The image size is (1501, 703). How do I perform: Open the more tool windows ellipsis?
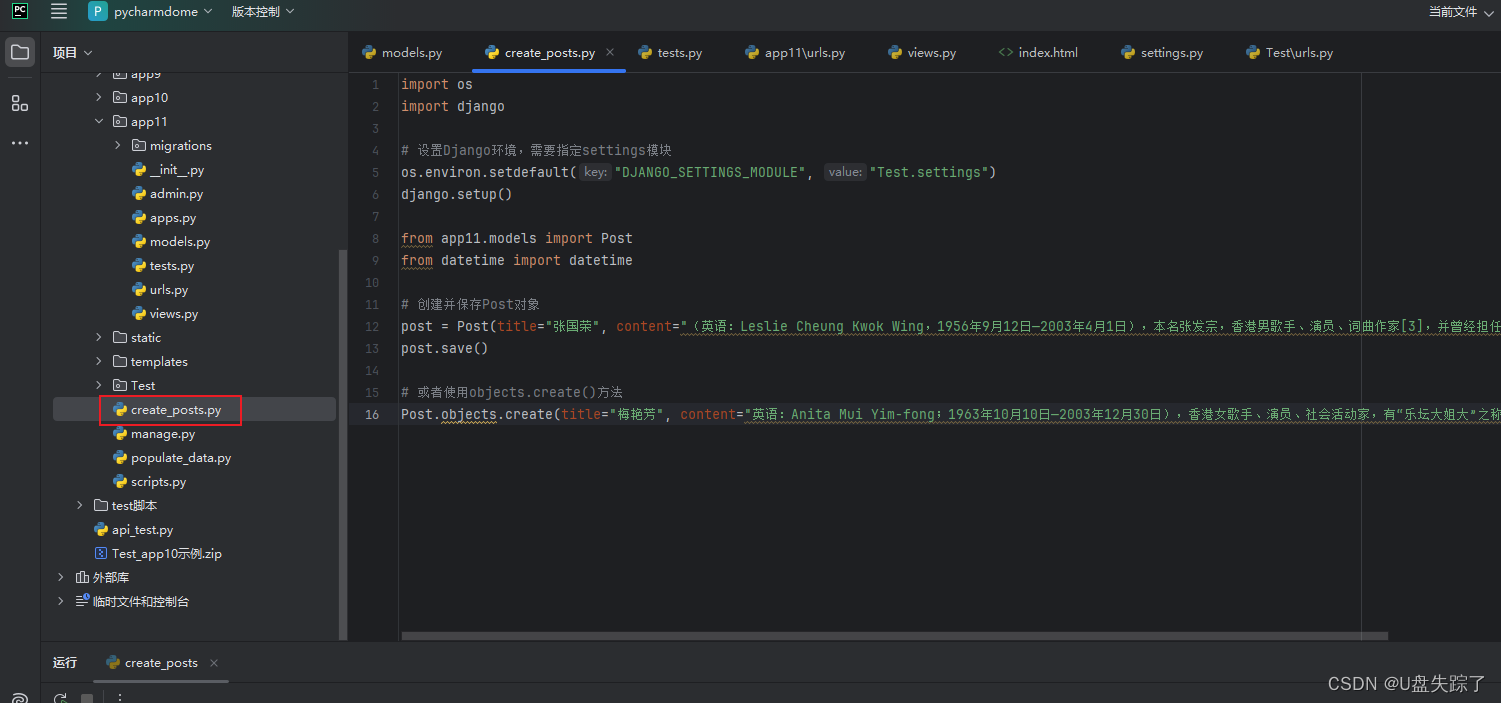(20, 143)
